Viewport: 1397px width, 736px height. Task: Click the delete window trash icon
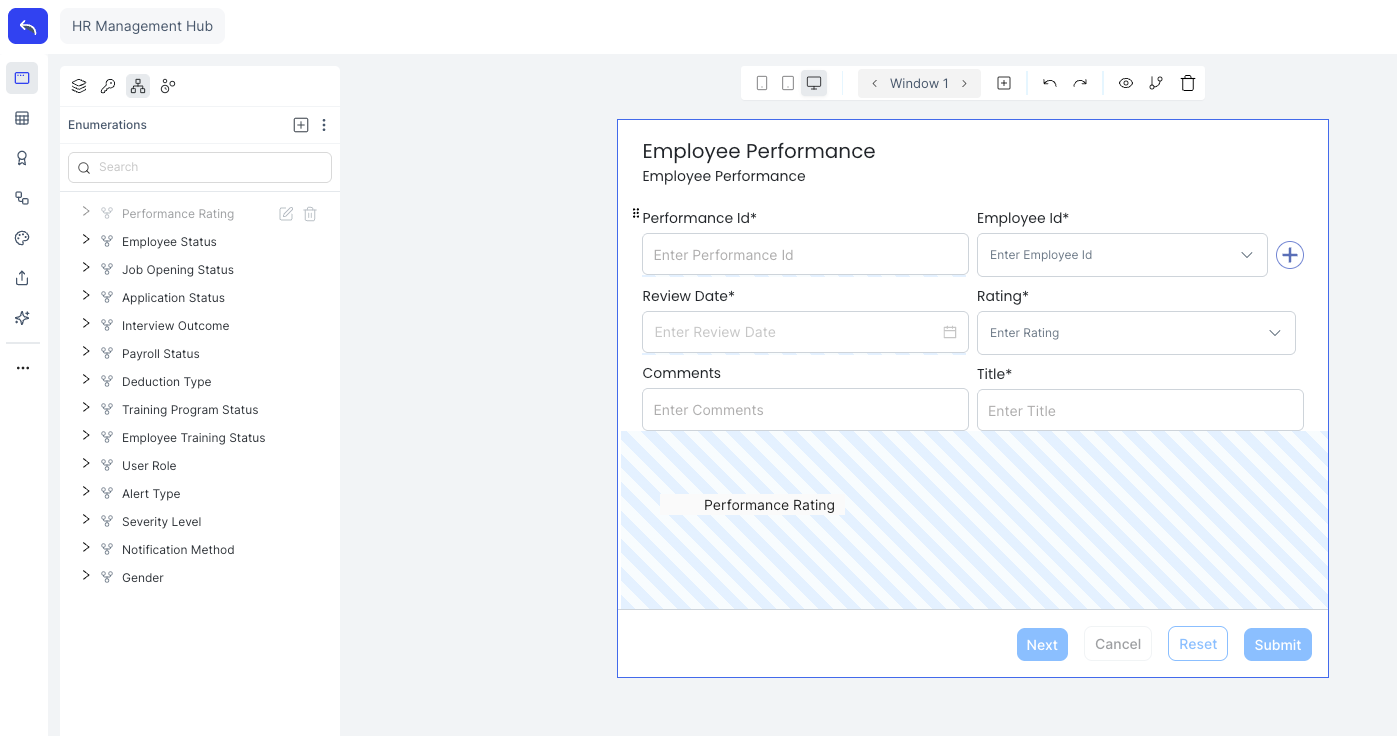click(x=1188, y=84)
